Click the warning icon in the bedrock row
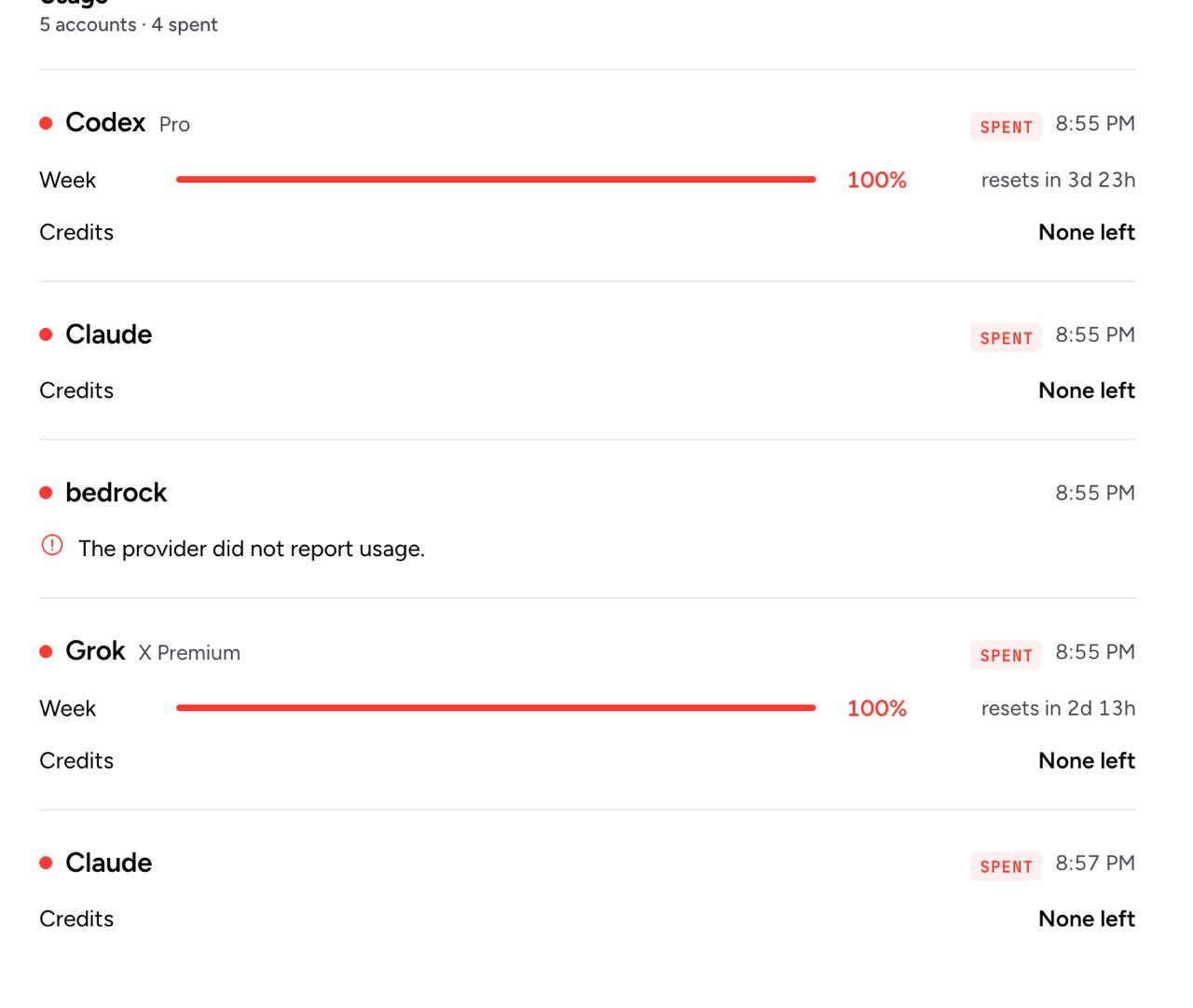The height and width of the screenshot is (1008, 1193). (52, 546)
